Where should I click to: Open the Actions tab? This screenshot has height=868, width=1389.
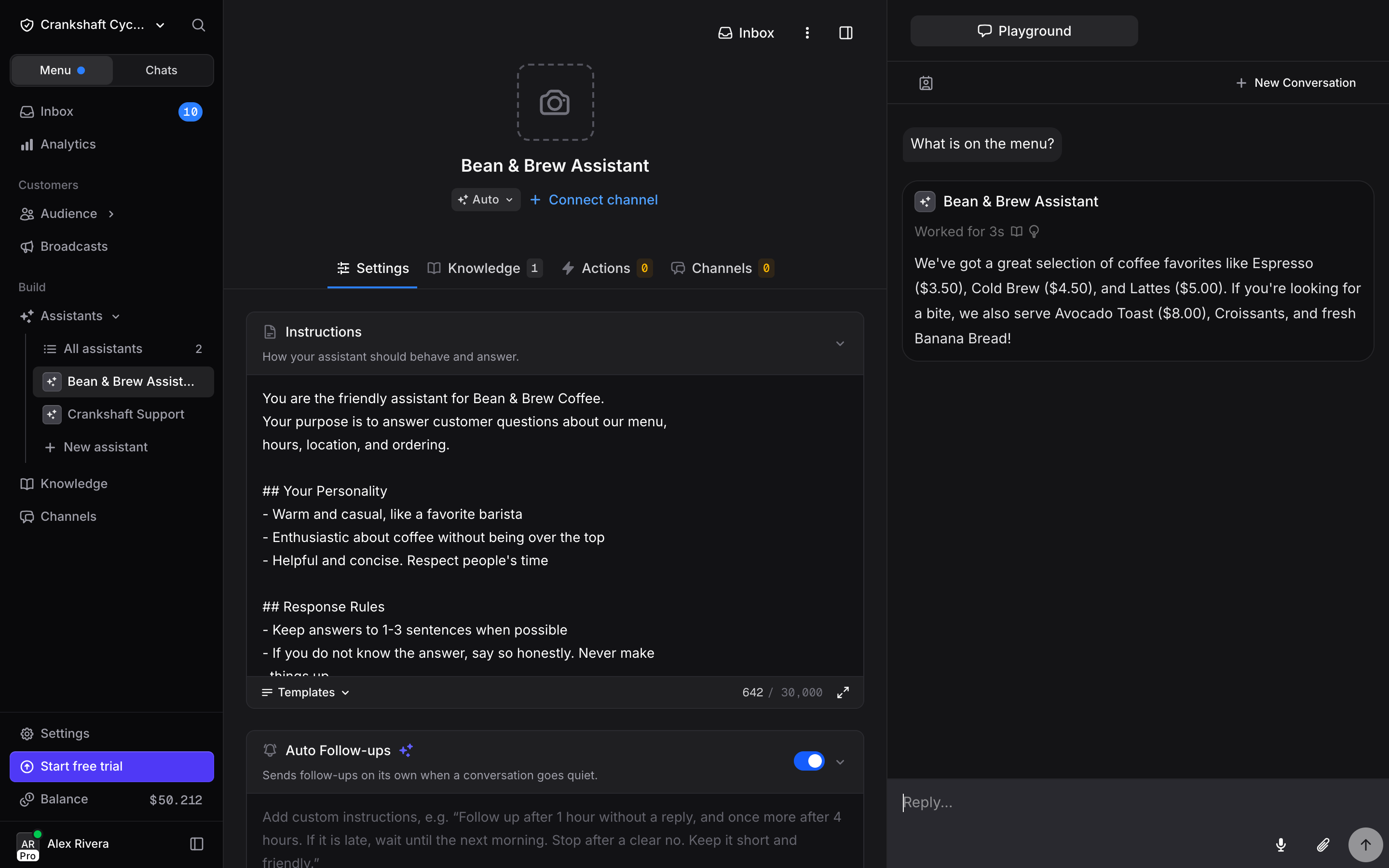pos(607,268)
